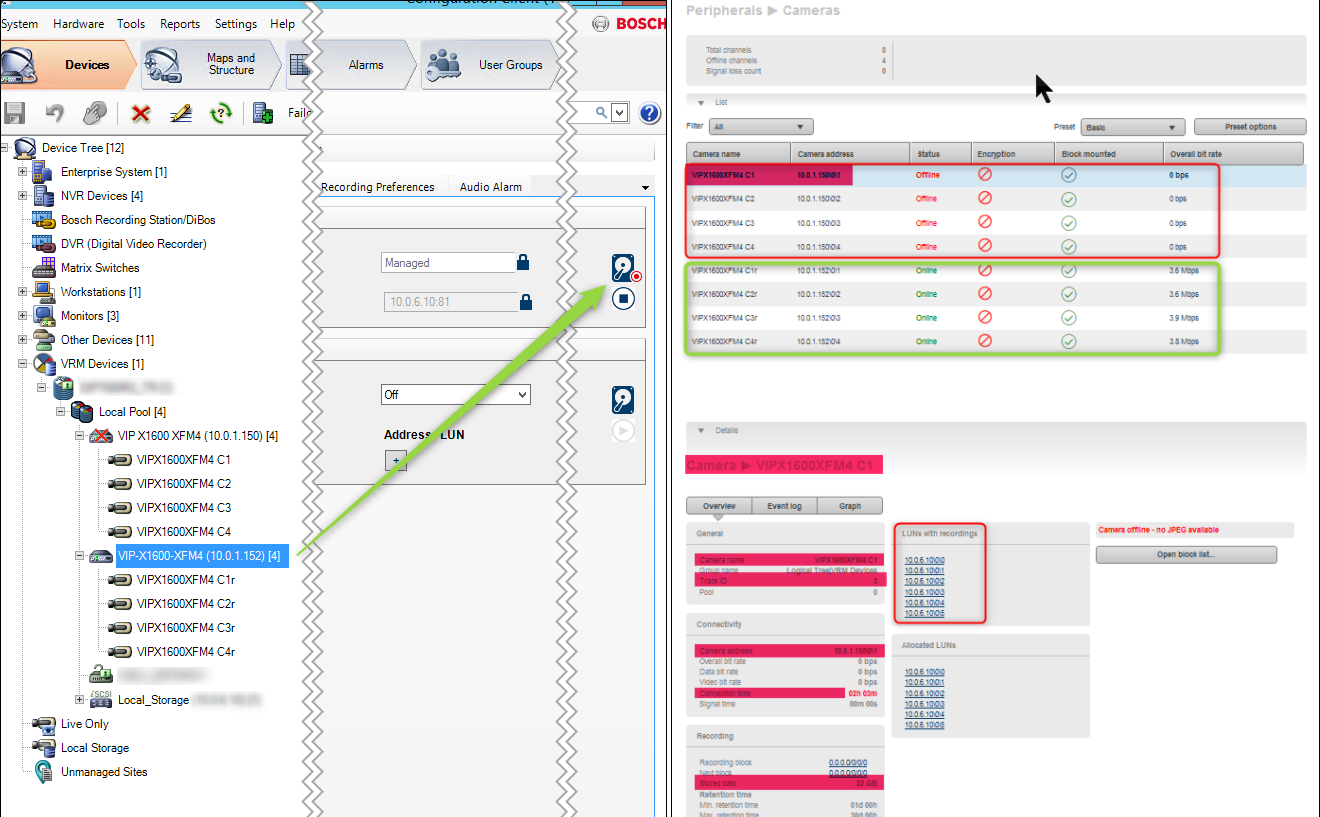Click the search box dropdown arrow
The image size is (1320, 817).
tap(619, 113)
